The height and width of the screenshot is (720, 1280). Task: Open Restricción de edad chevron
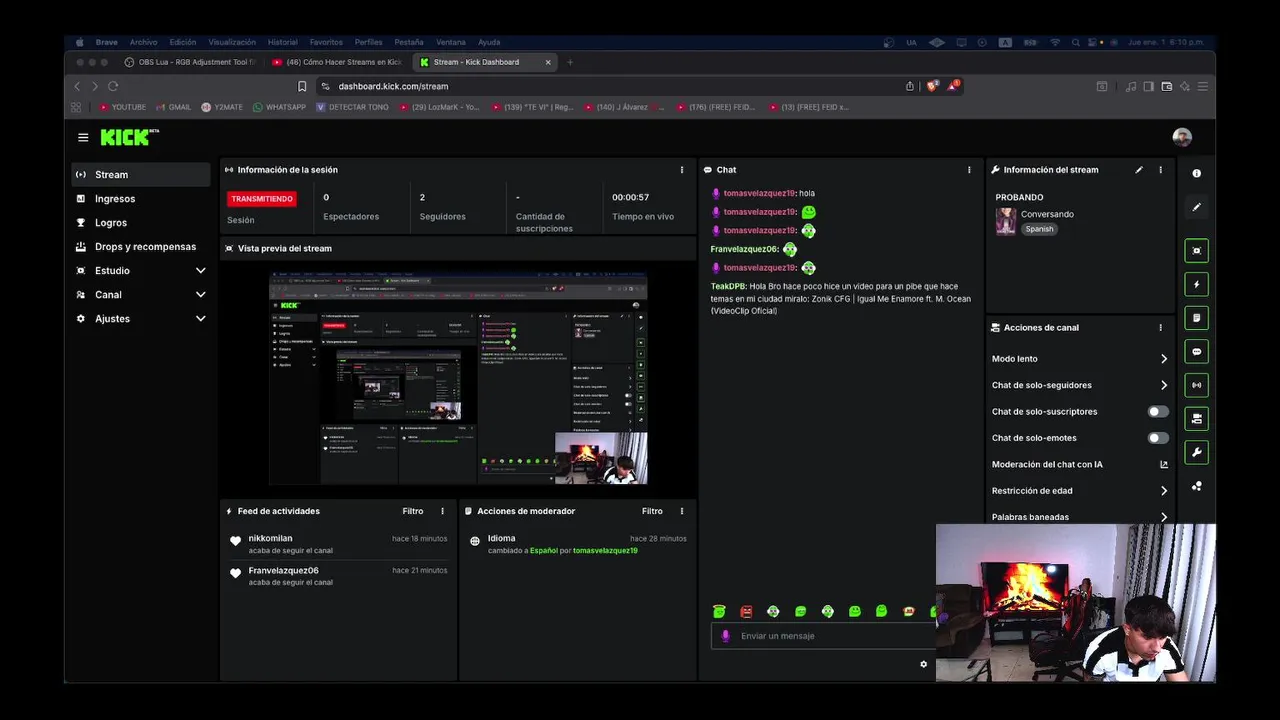(1164, 491)
